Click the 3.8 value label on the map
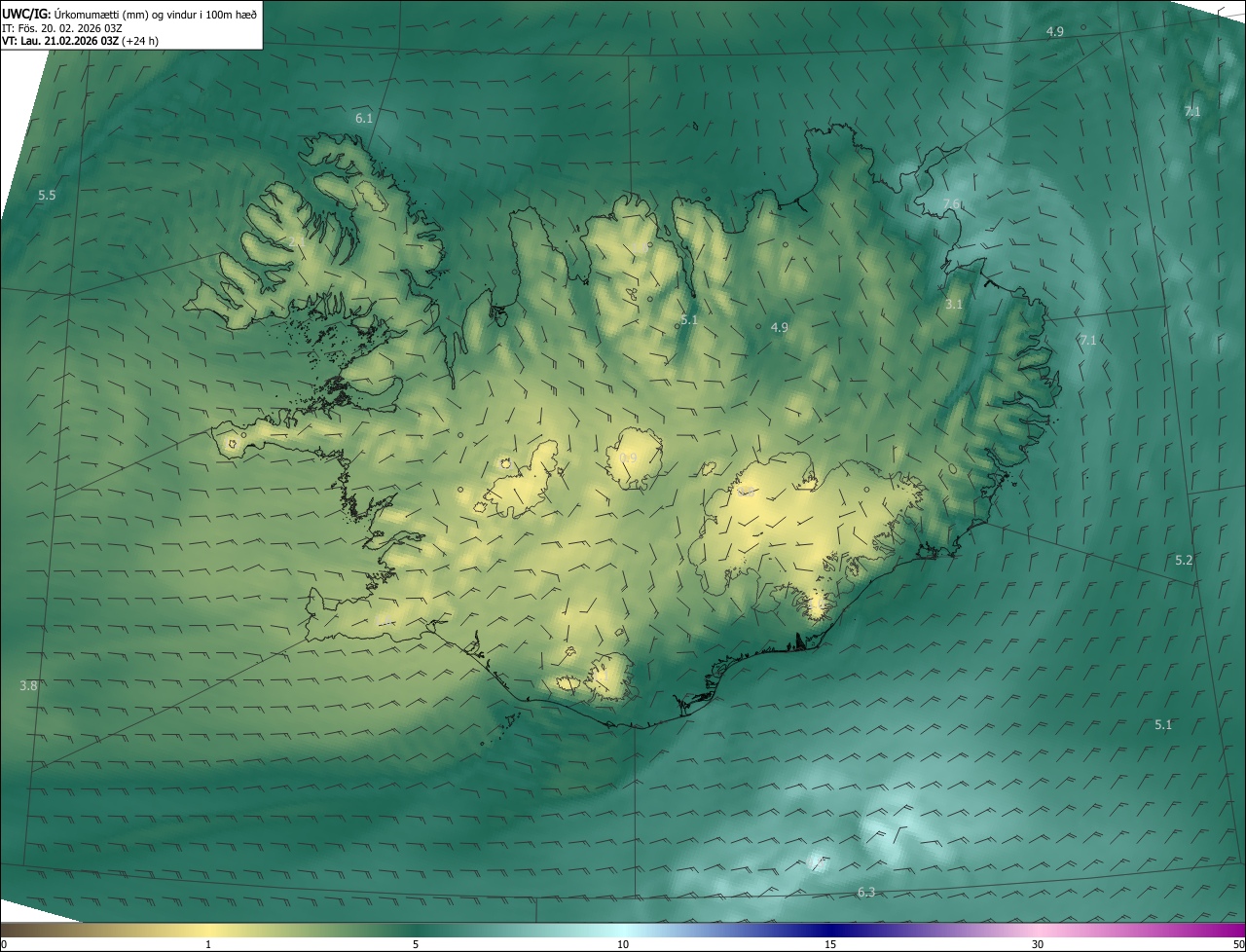The image size is (1246, 952). tap(28, 686)
